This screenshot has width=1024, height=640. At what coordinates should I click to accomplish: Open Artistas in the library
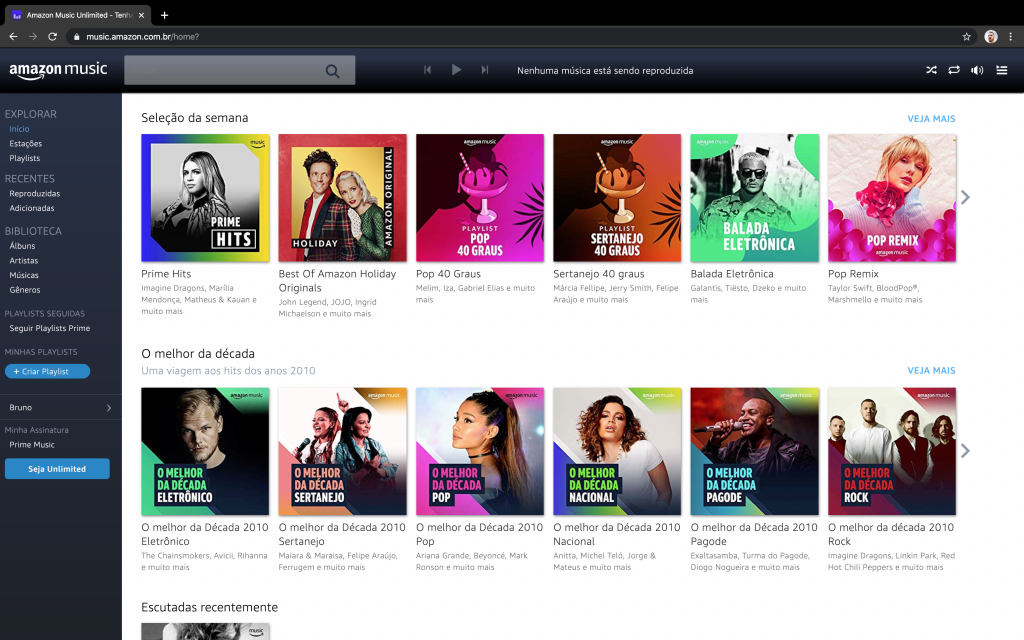(x=24, y=261)
